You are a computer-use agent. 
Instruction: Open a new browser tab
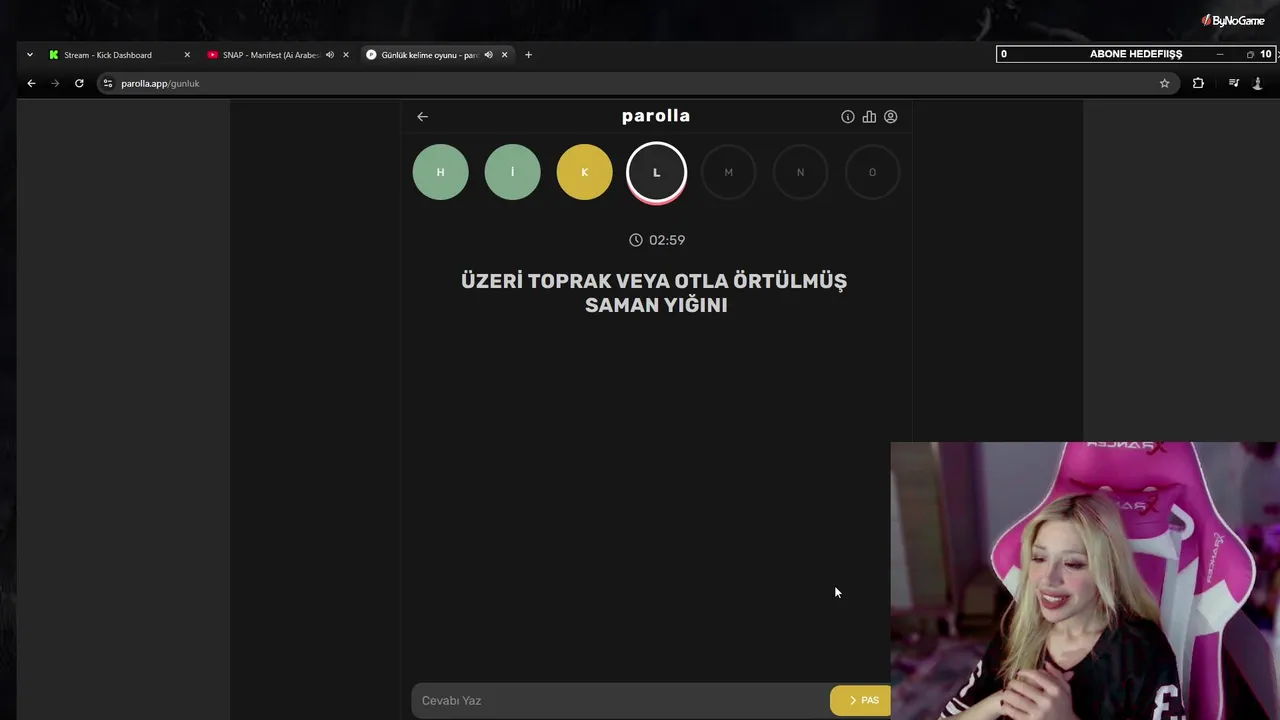[x=528, y=55]
